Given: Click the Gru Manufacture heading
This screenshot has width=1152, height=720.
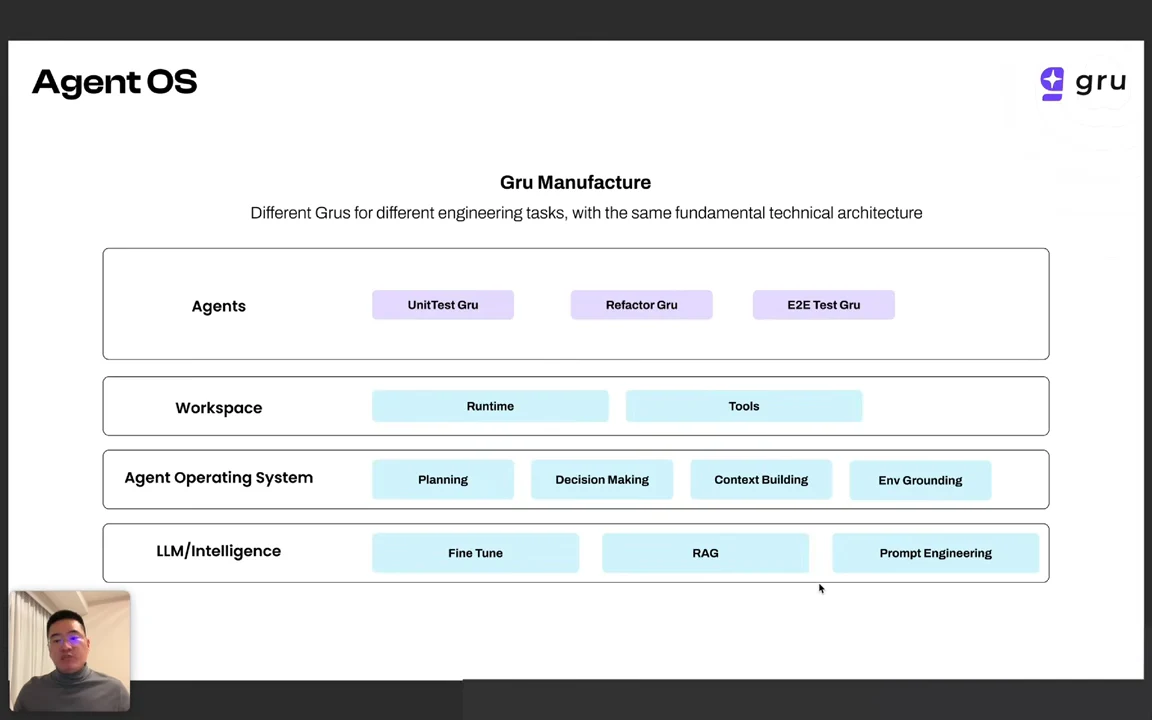Looking at the screenshot, I should [x=575, y=182].
